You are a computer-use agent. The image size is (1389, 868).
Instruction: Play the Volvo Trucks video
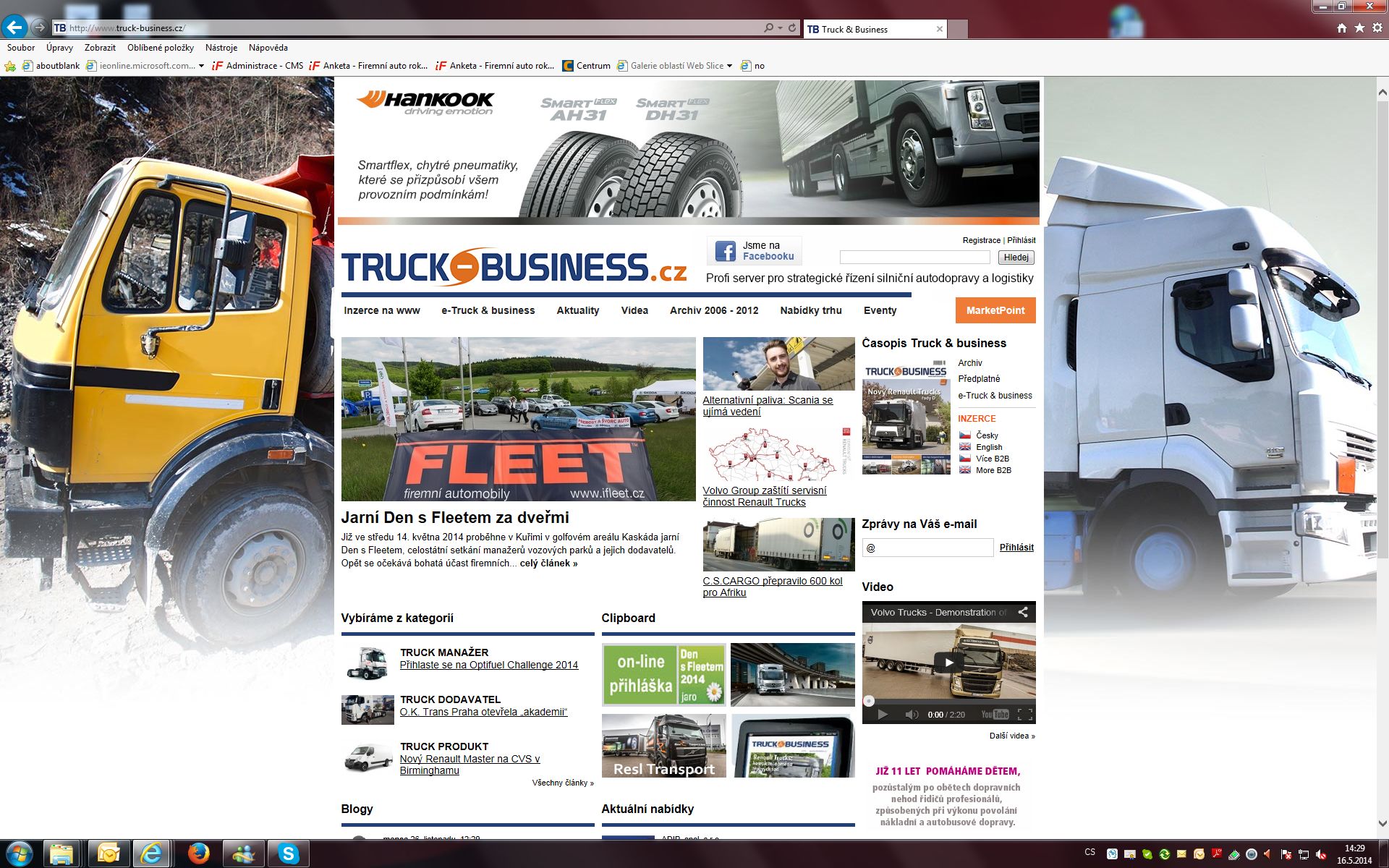coord(948,662)
